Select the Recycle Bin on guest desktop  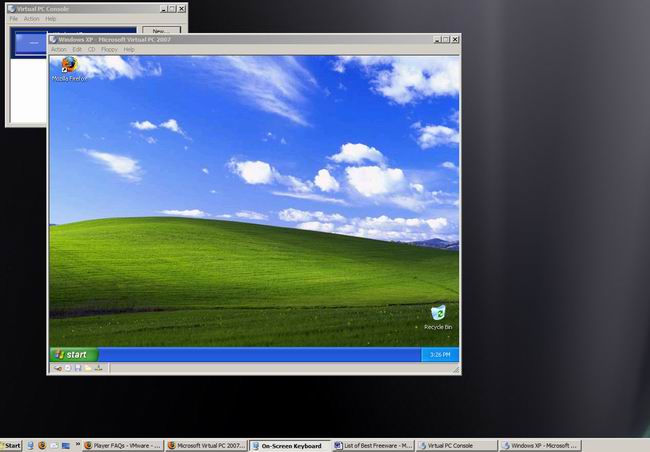click(438, 317)
